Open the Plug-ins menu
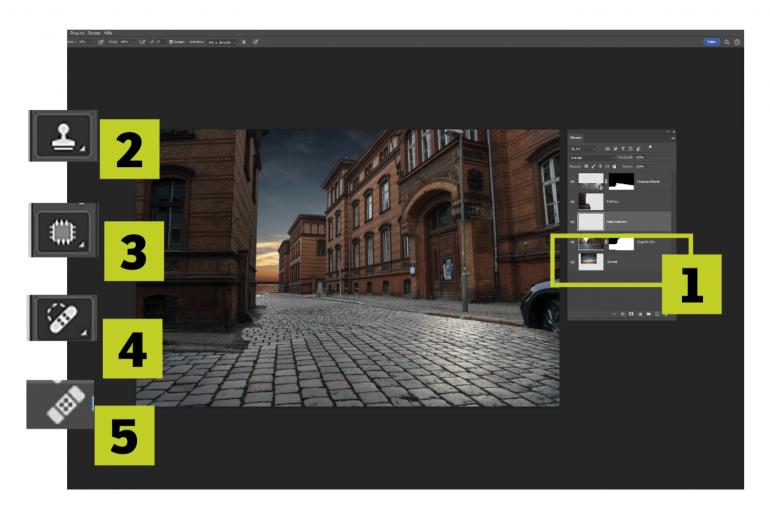 pos(77,33)
